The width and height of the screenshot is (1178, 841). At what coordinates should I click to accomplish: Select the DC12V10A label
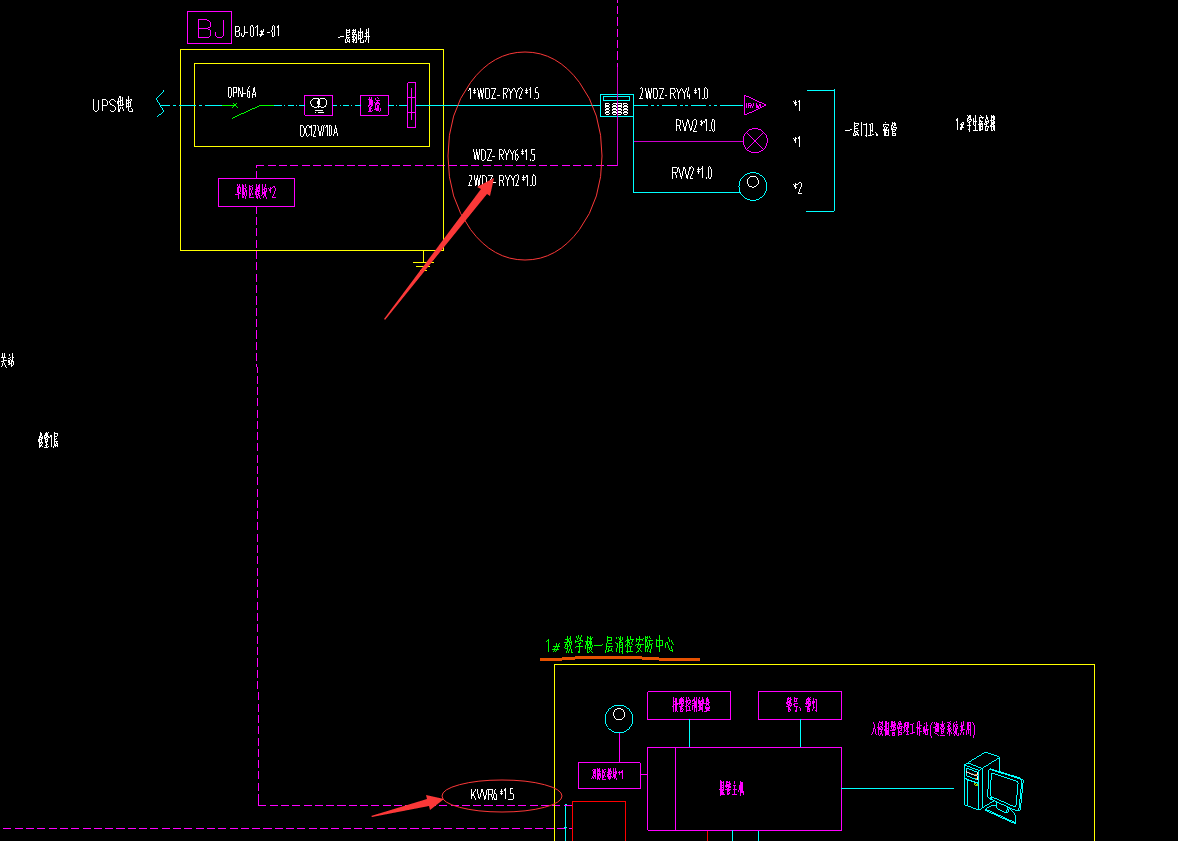click(319, 132)
